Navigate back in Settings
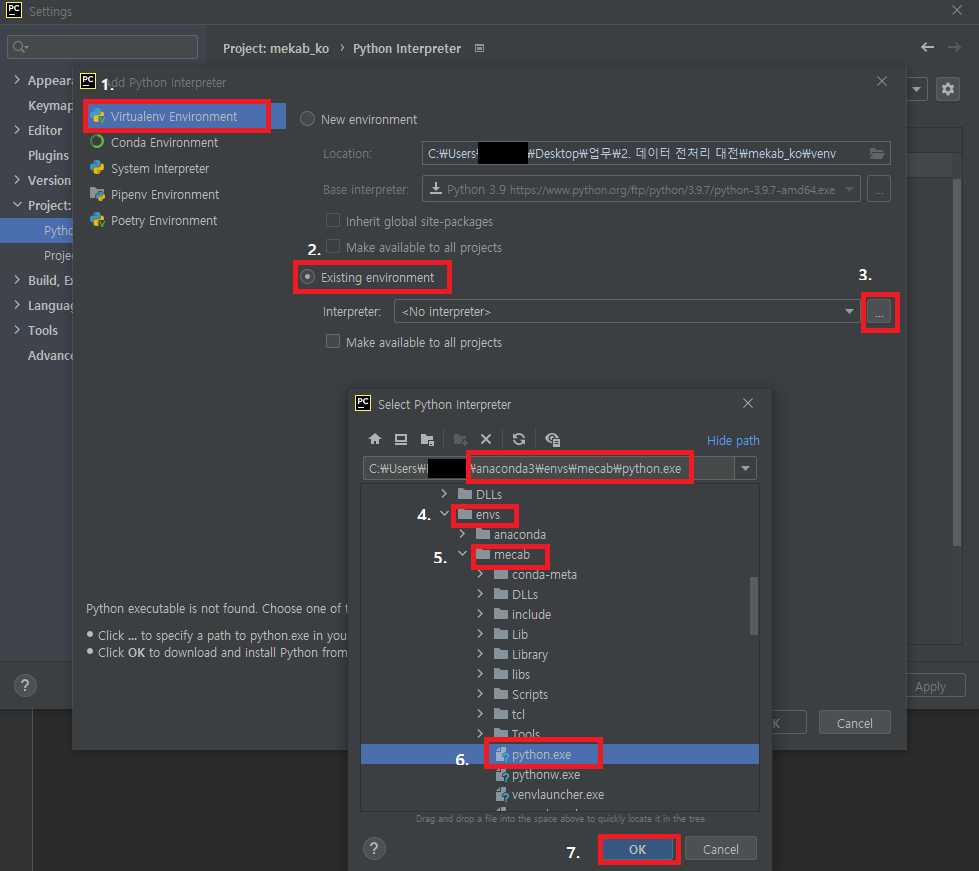The height and width of the screenshot is (871, 979). click(x=927, y=47)
